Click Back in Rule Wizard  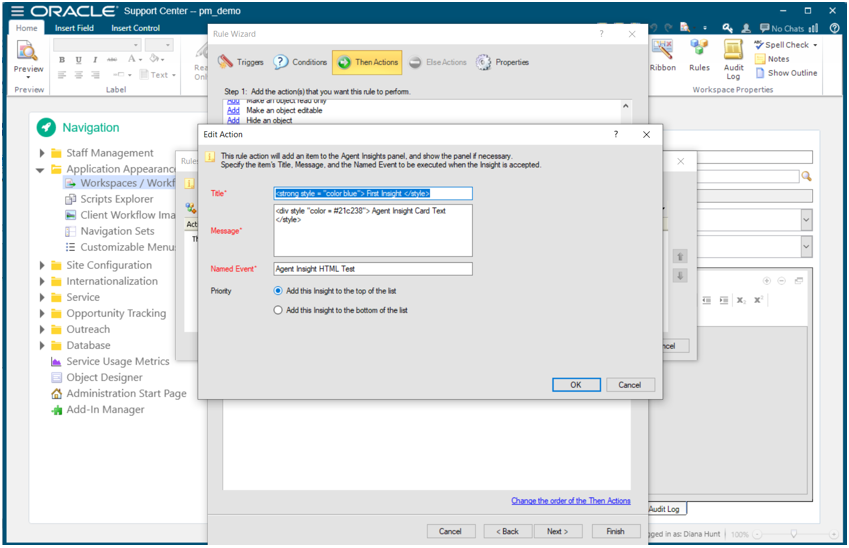tap(508, 532)
